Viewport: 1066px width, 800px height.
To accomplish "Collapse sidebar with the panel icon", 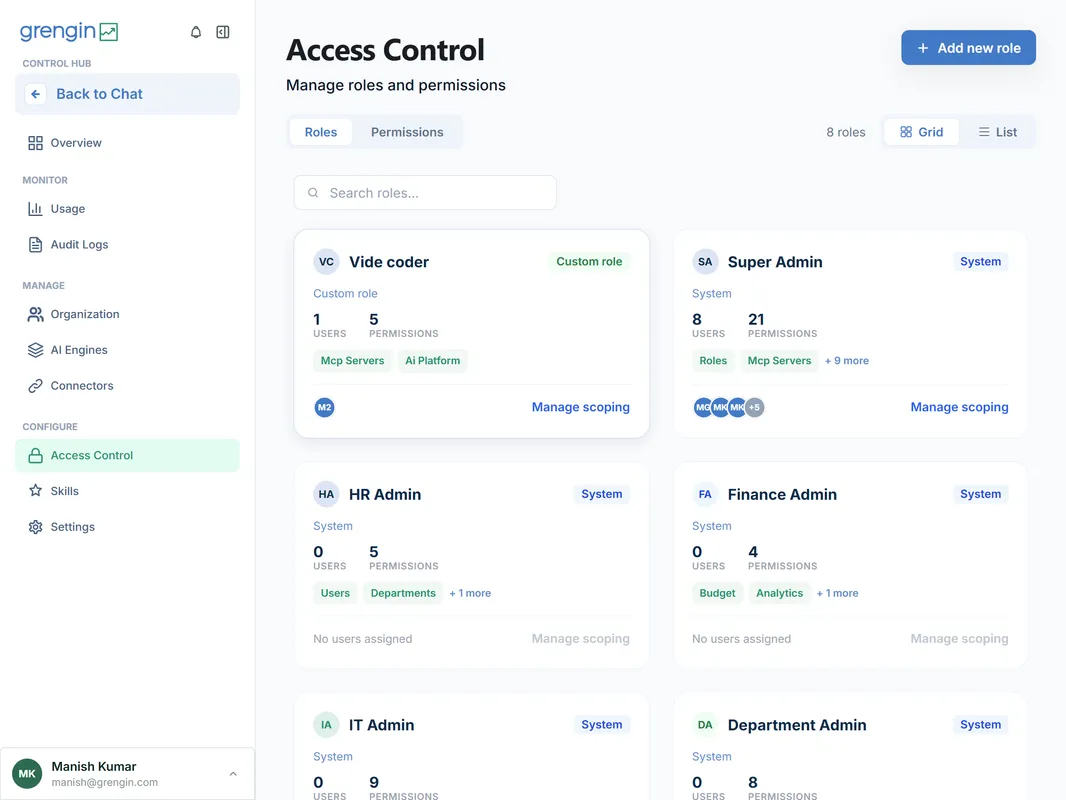I will pos(222,32).
